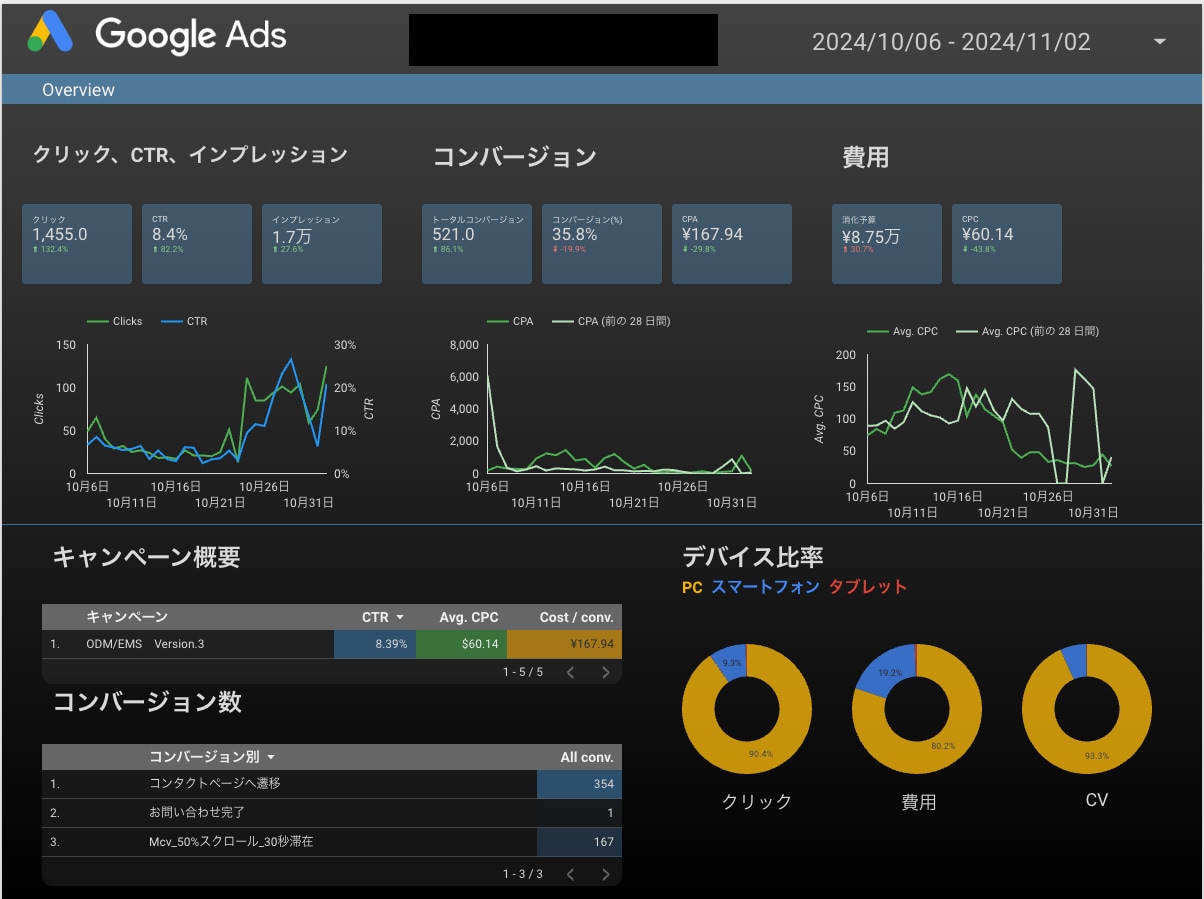Select the コンバージョン(%) 35.8% scorecard

pyautogui.click(x=602, y=244)
